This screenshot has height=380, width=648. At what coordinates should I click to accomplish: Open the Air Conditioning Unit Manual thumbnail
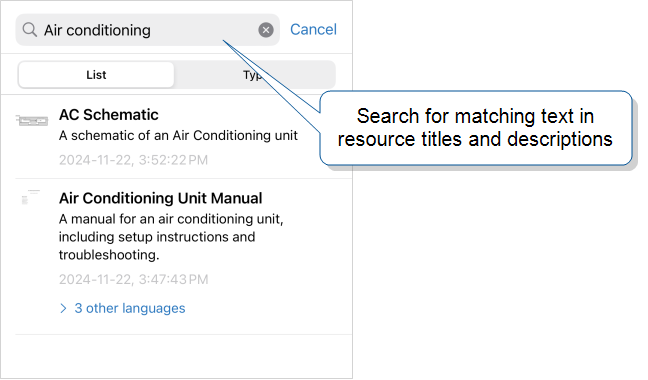pos(31,197)
